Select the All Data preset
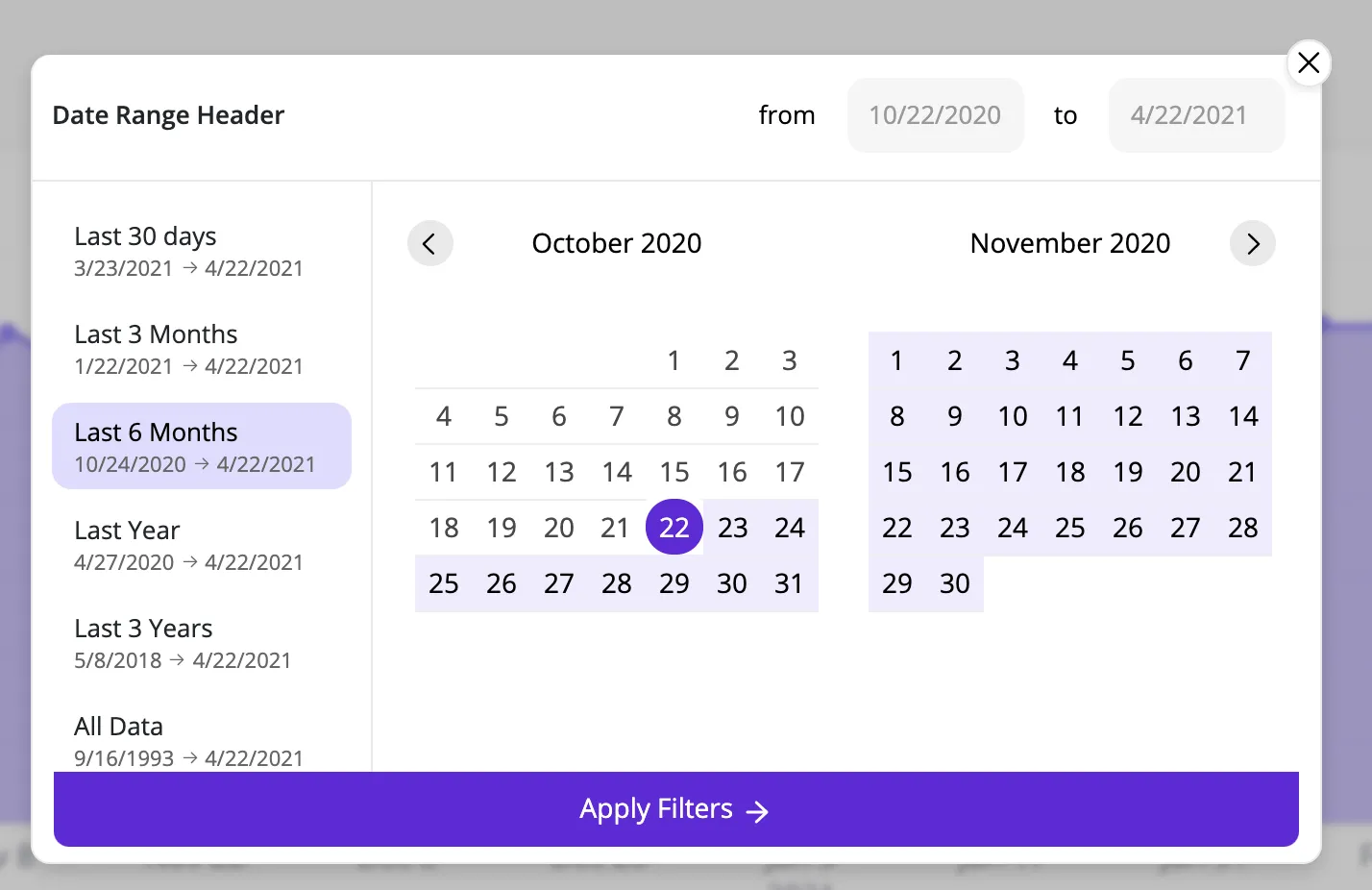 tap(202, 740)
